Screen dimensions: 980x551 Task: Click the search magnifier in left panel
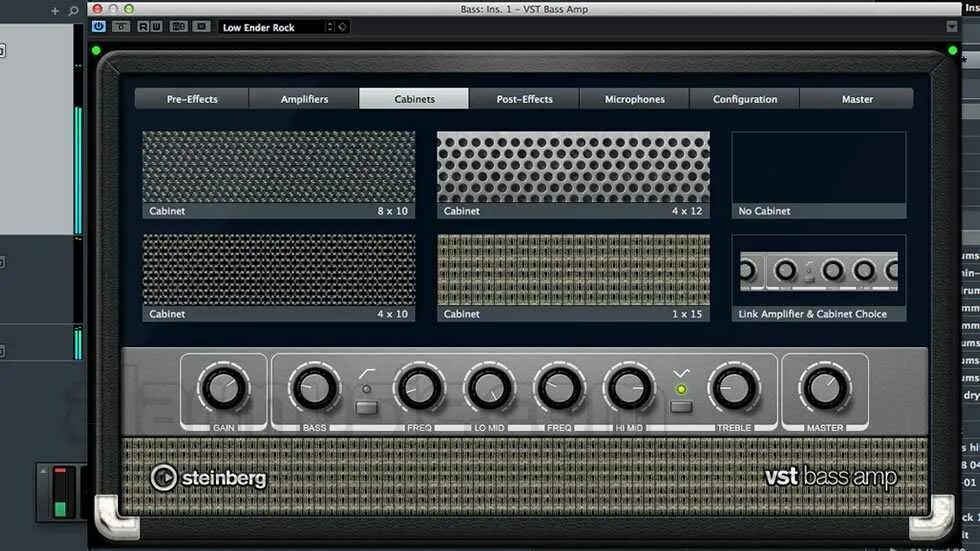pos(73,11)
